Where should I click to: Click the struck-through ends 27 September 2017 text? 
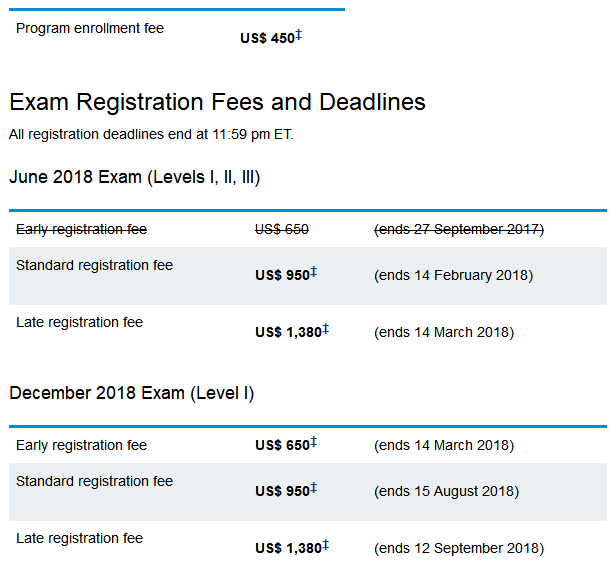pyautogui.click(x=459, y=229)
